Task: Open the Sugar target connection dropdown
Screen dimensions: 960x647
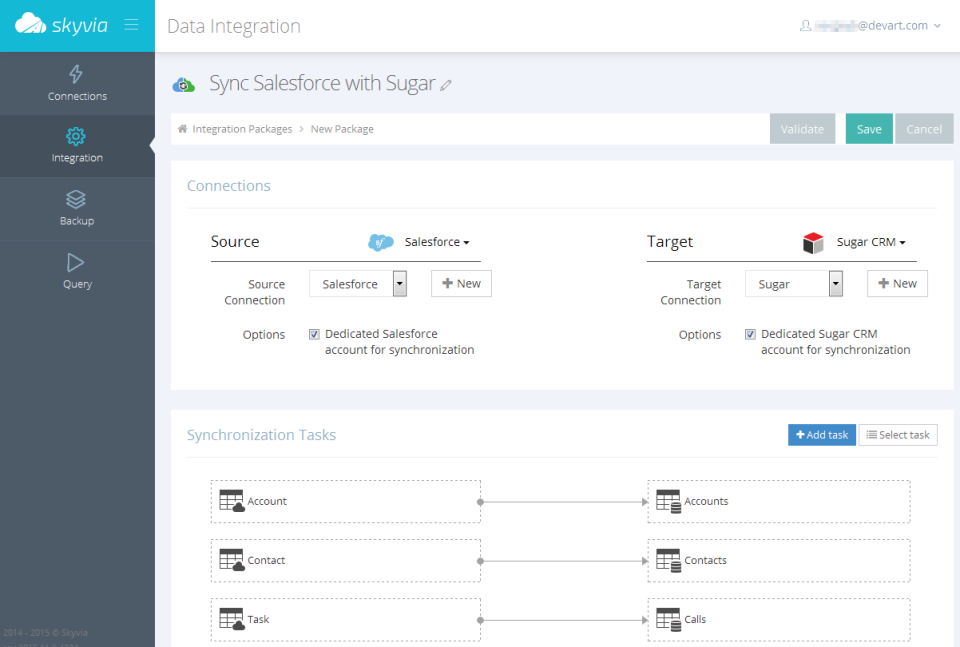Action: (x=835, y=283)
